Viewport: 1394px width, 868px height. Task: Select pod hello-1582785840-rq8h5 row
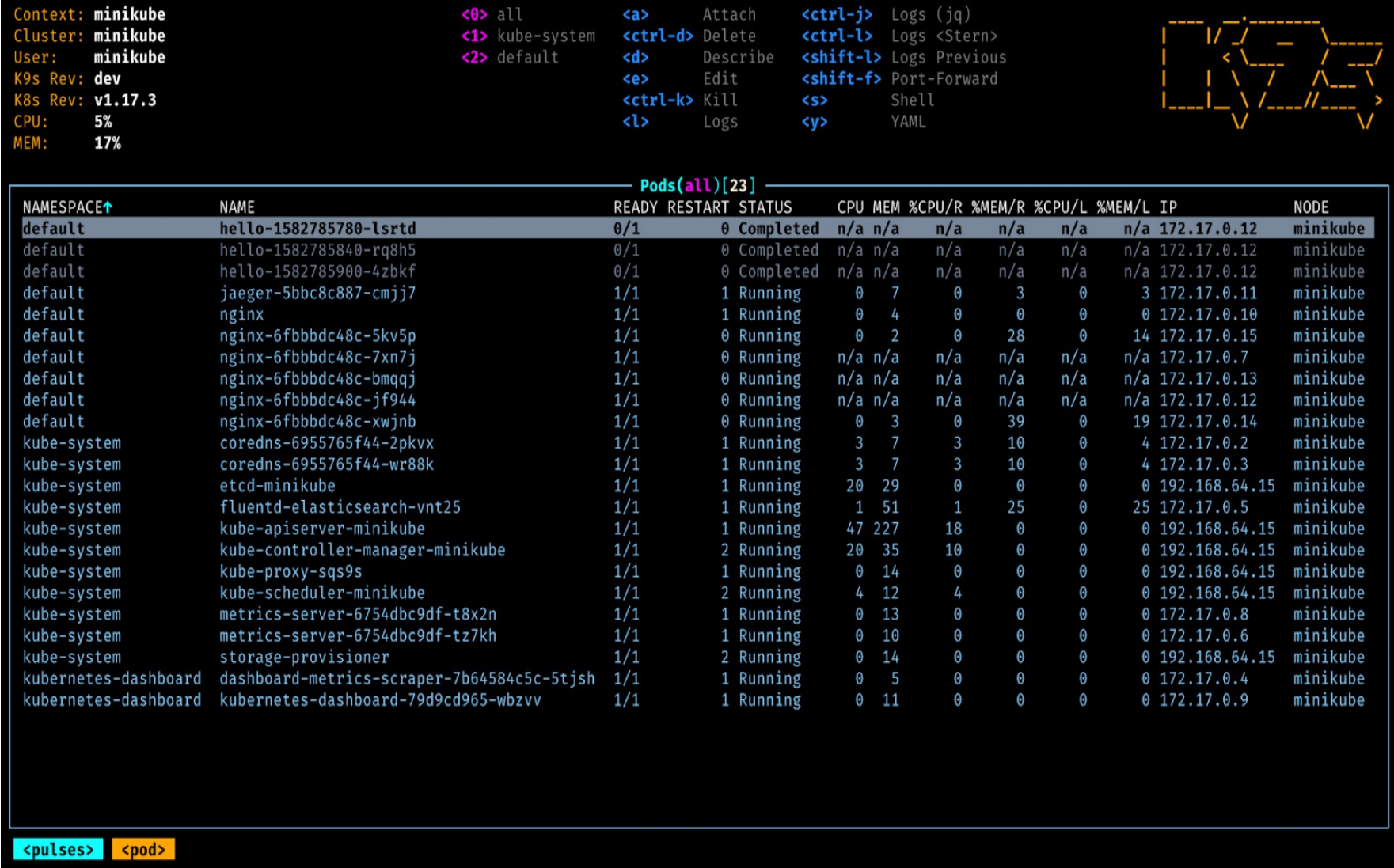(x=698, y=250)
